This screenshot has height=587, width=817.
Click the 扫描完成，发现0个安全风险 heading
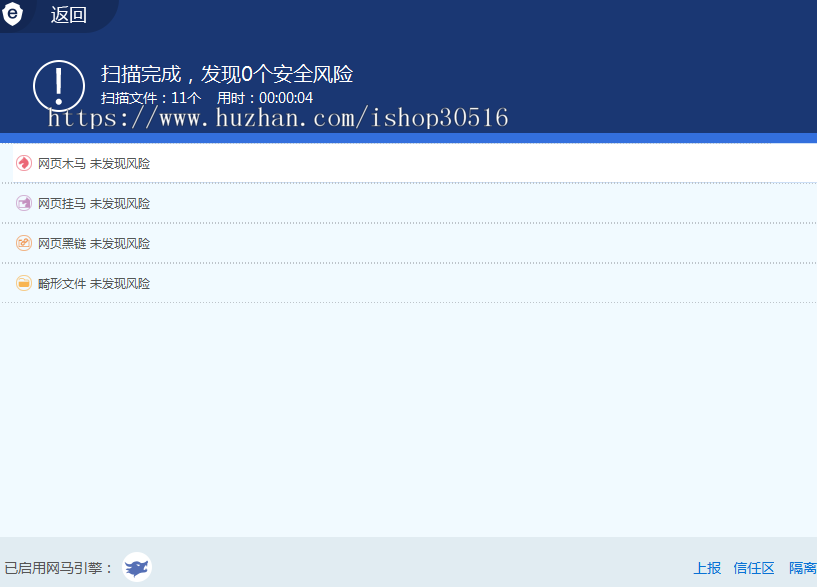[227, 74]
